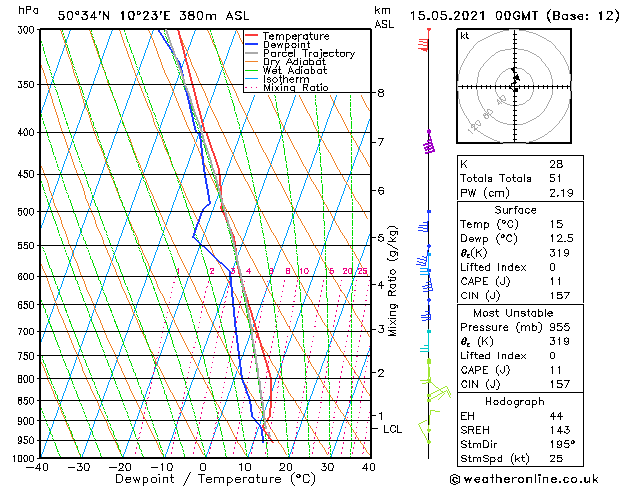This screenshot has height=486, width=629.
Task: Click the weatheronline.co.uk copyright link
Action: click(x=524, y=479)
